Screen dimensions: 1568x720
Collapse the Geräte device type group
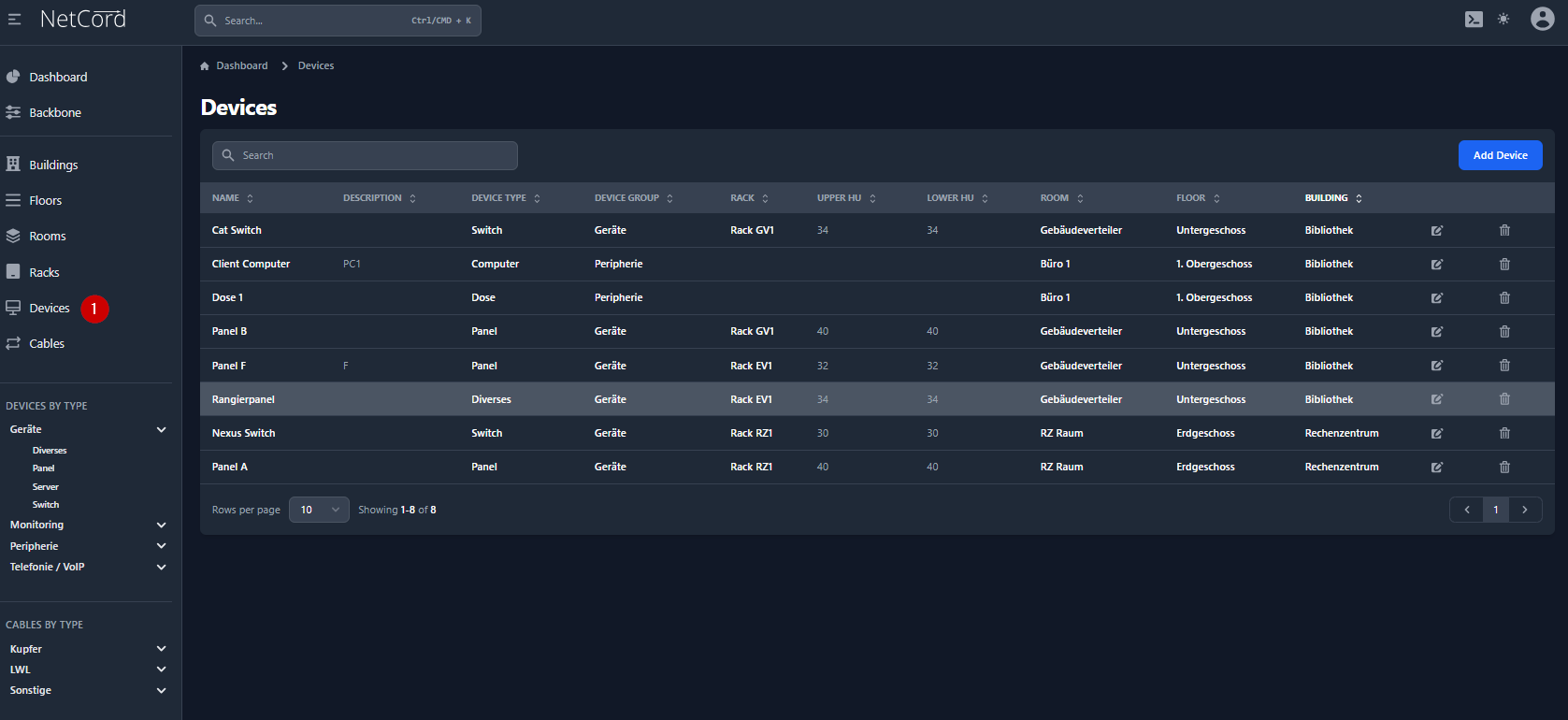161,430
